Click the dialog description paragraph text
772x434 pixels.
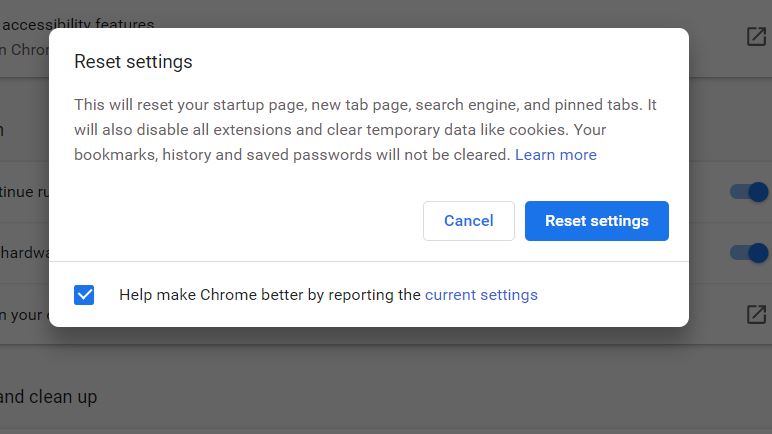365,130
